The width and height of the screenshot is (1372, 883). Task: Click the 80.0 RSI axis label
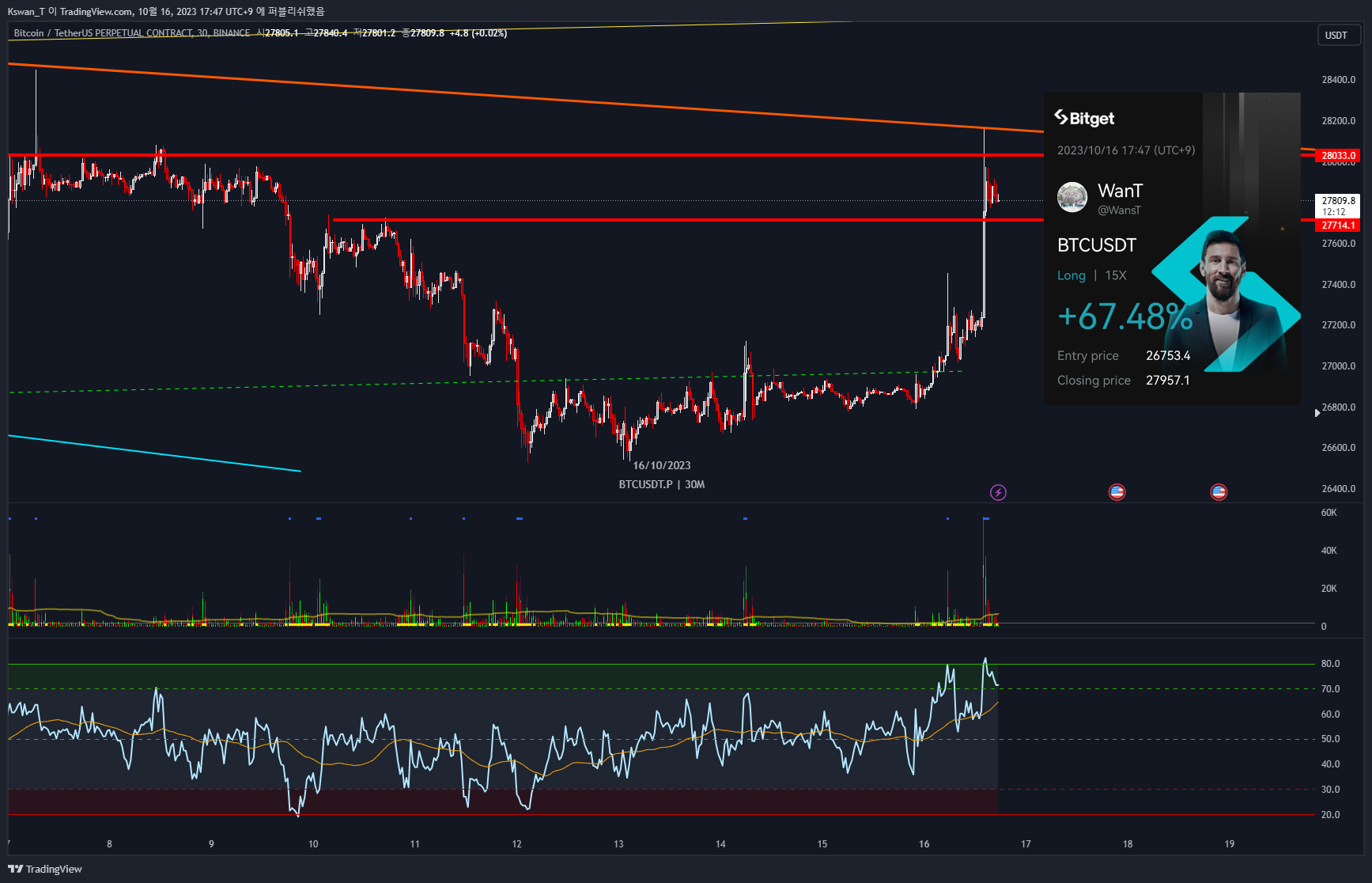click(1331, 664)
